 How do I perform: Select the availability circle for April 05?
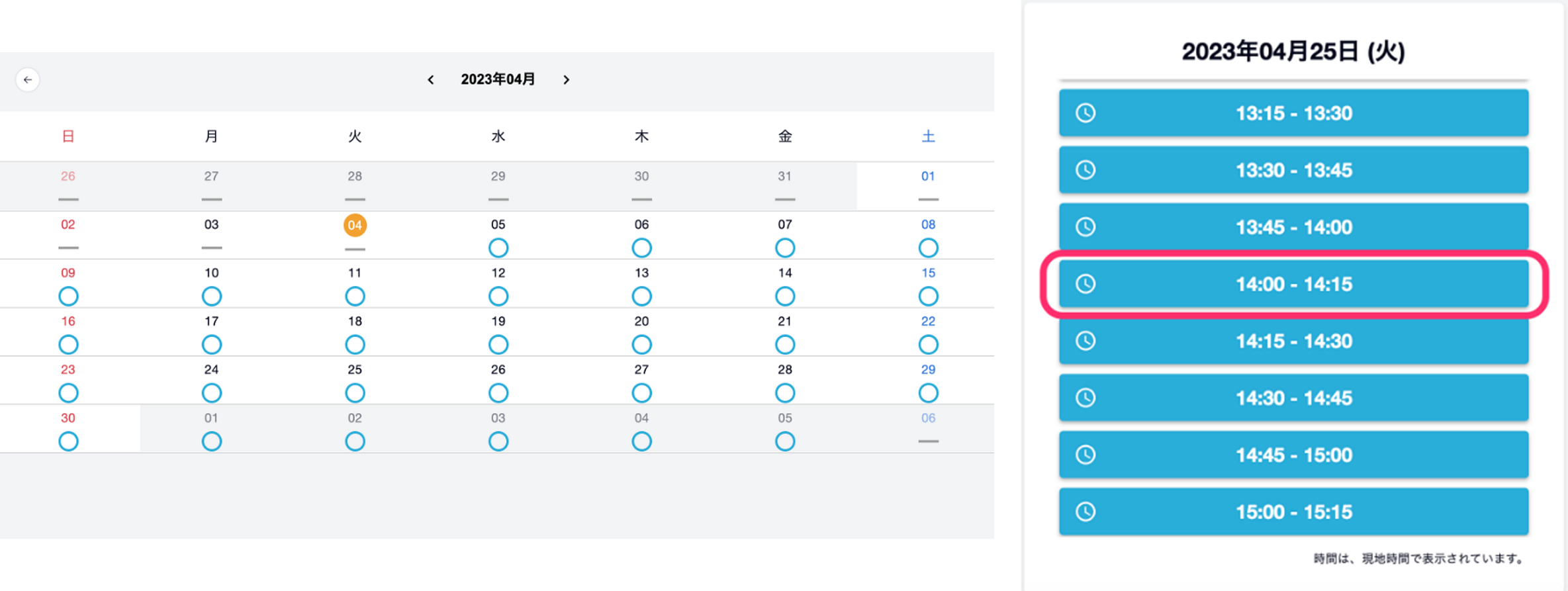click(x=498, y=248)
